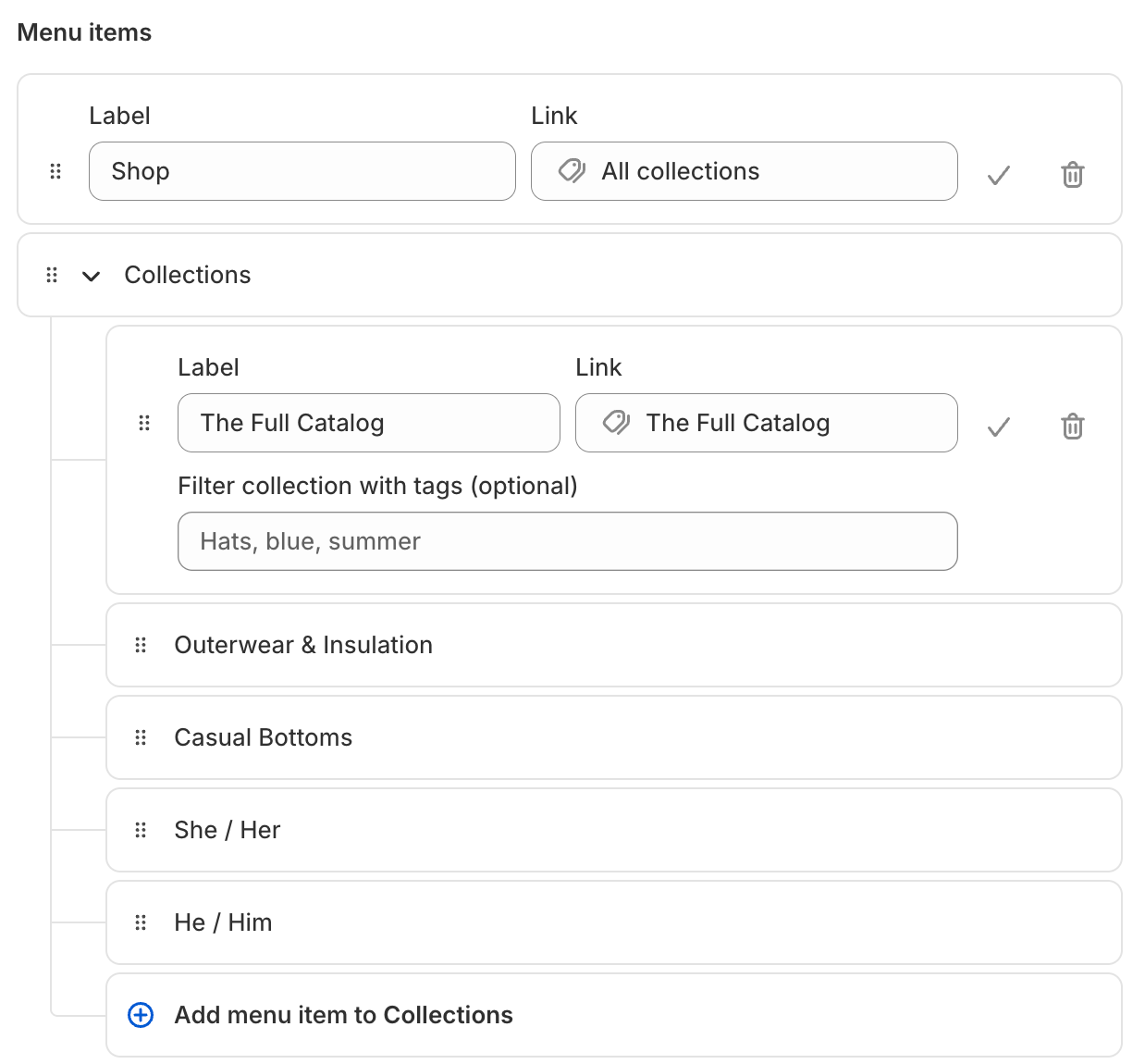Screen dimensions: 1145x1064
Task: Grab drag handle for Outerwear & Insulation
Action: tap(141, 645)
